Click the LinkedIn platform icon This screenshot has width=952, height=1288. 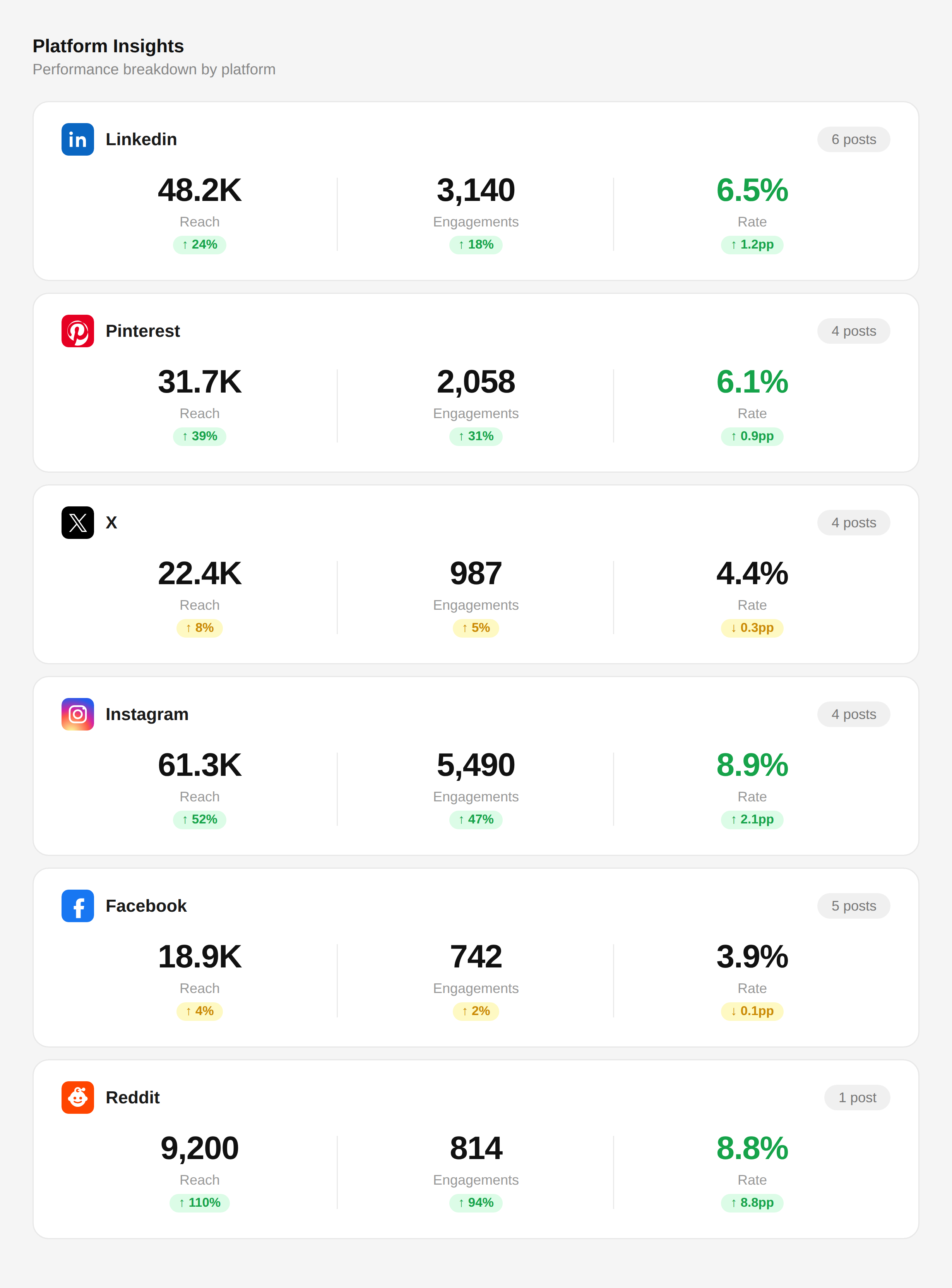[x=77, y=139]
